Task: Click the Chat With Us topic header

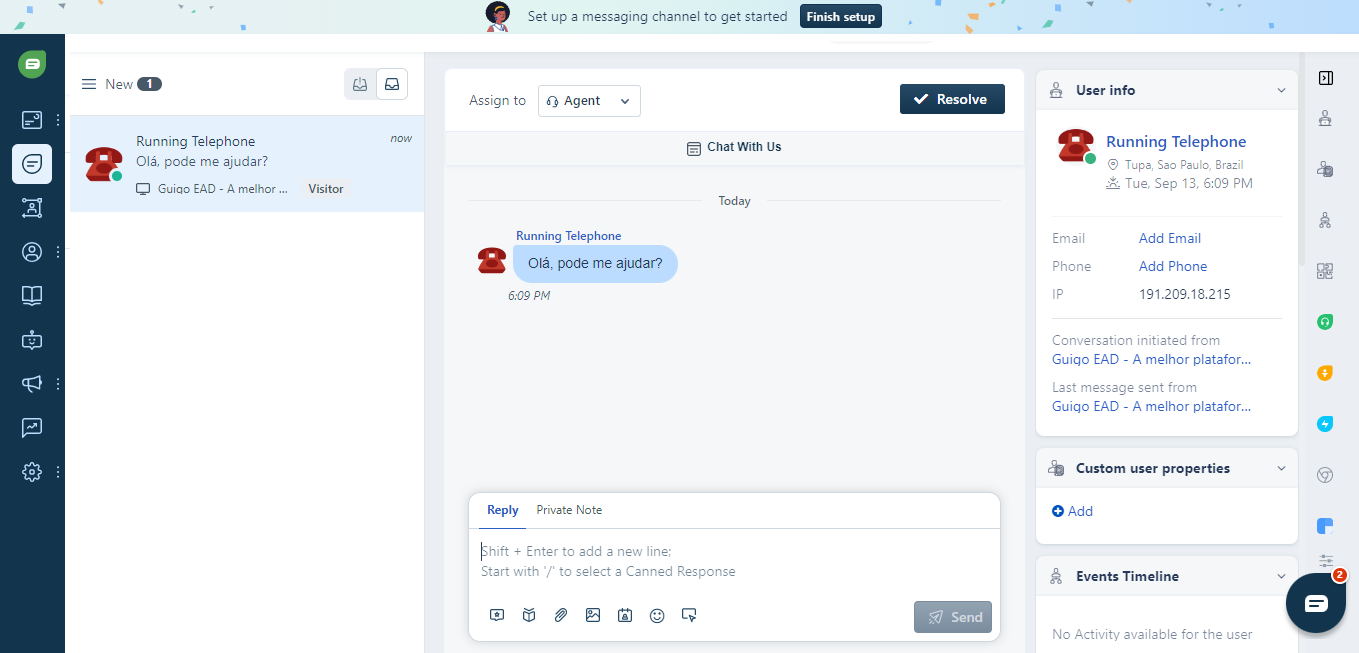Action: tap(734, 147)
